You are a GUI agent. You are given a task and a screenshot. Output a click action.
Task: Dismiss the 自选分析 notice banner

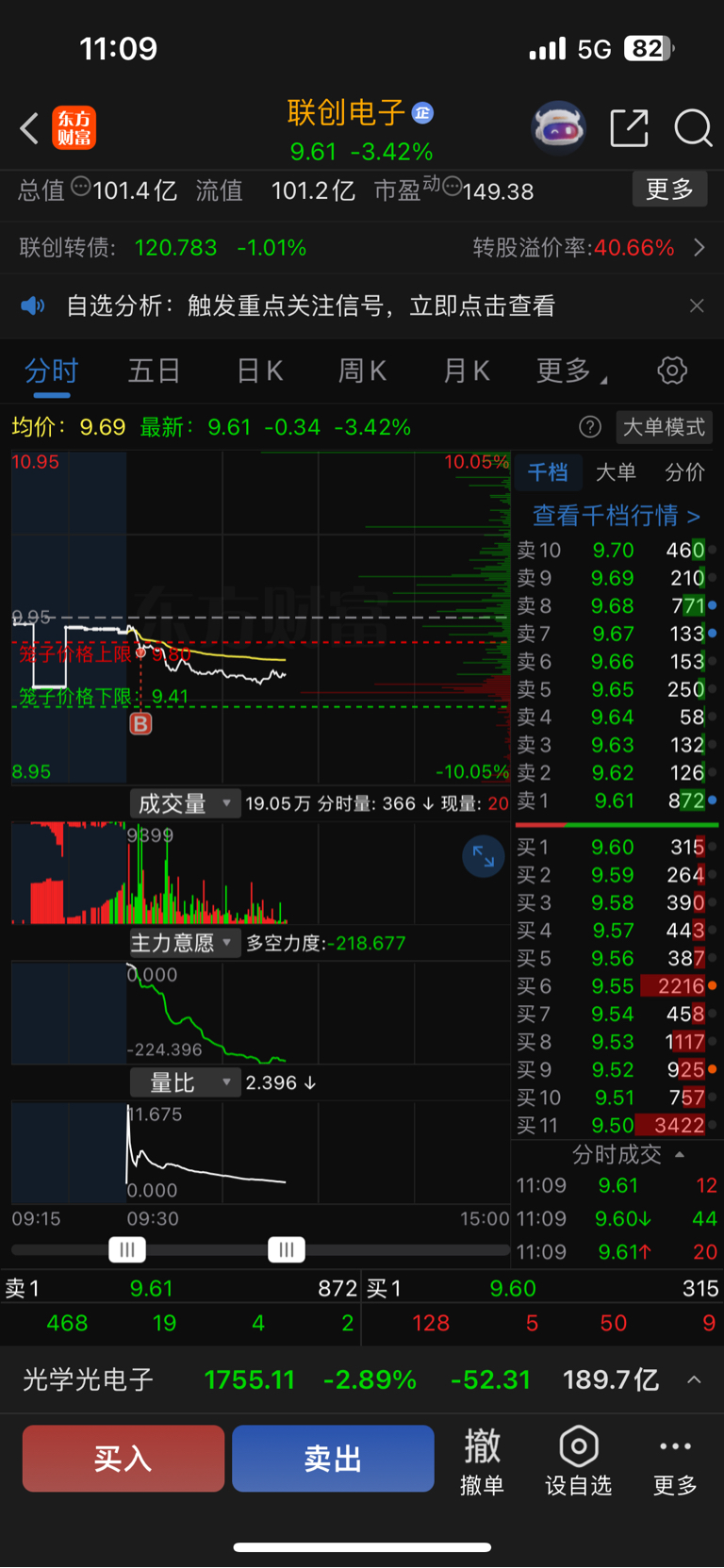click(697, 305)
